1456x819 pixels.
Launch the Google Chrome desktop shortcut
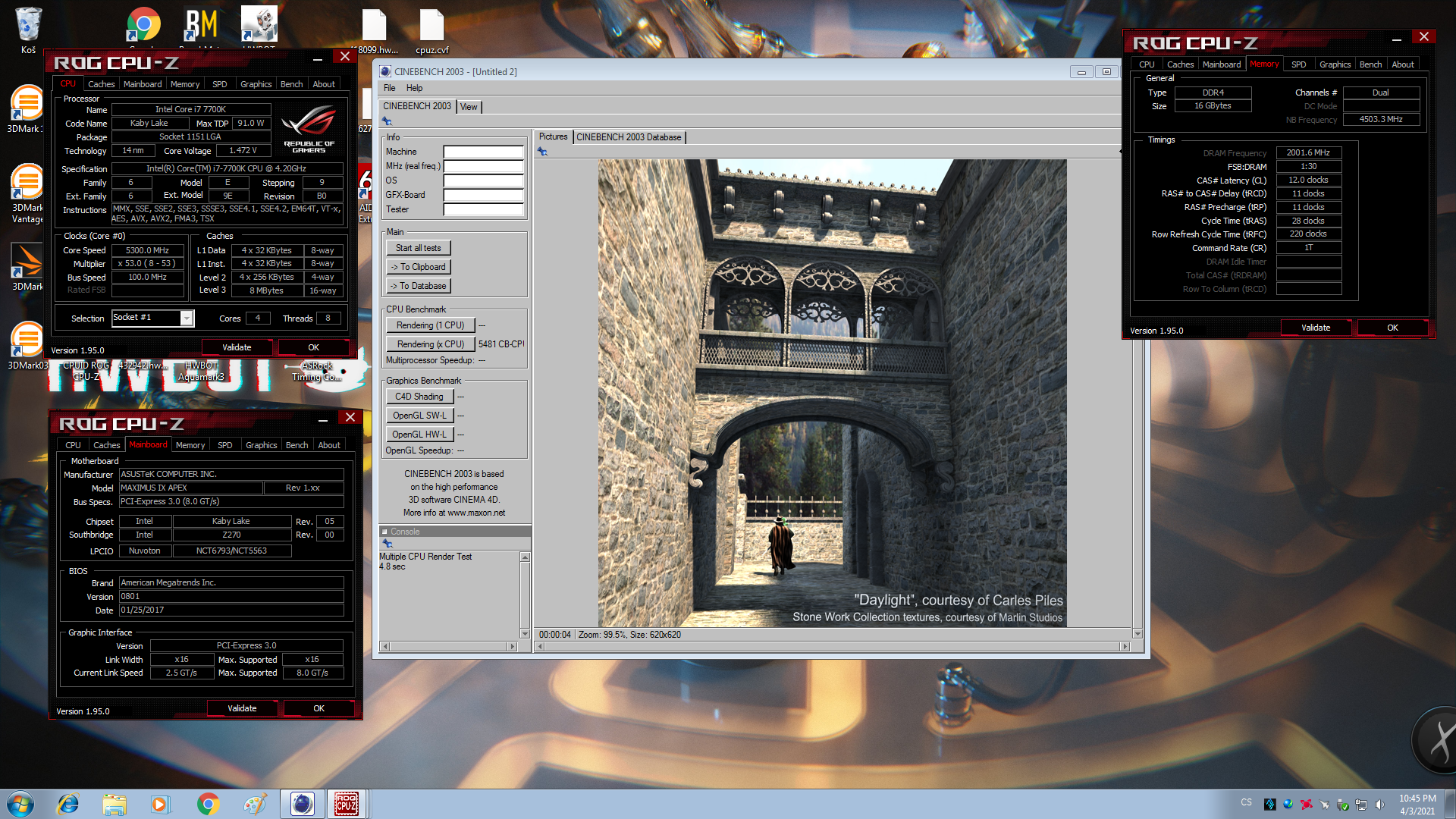pyautogui.click(x=143, y=25)
